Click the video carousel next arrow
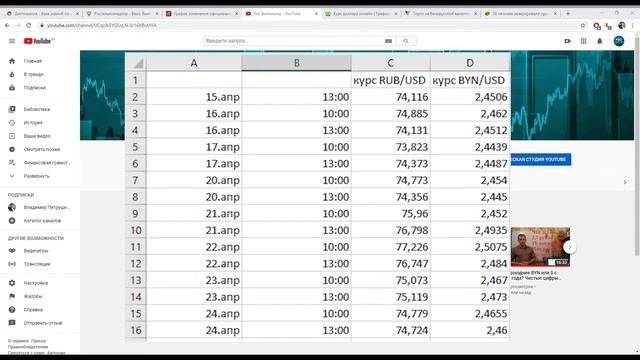 point(570,247)
